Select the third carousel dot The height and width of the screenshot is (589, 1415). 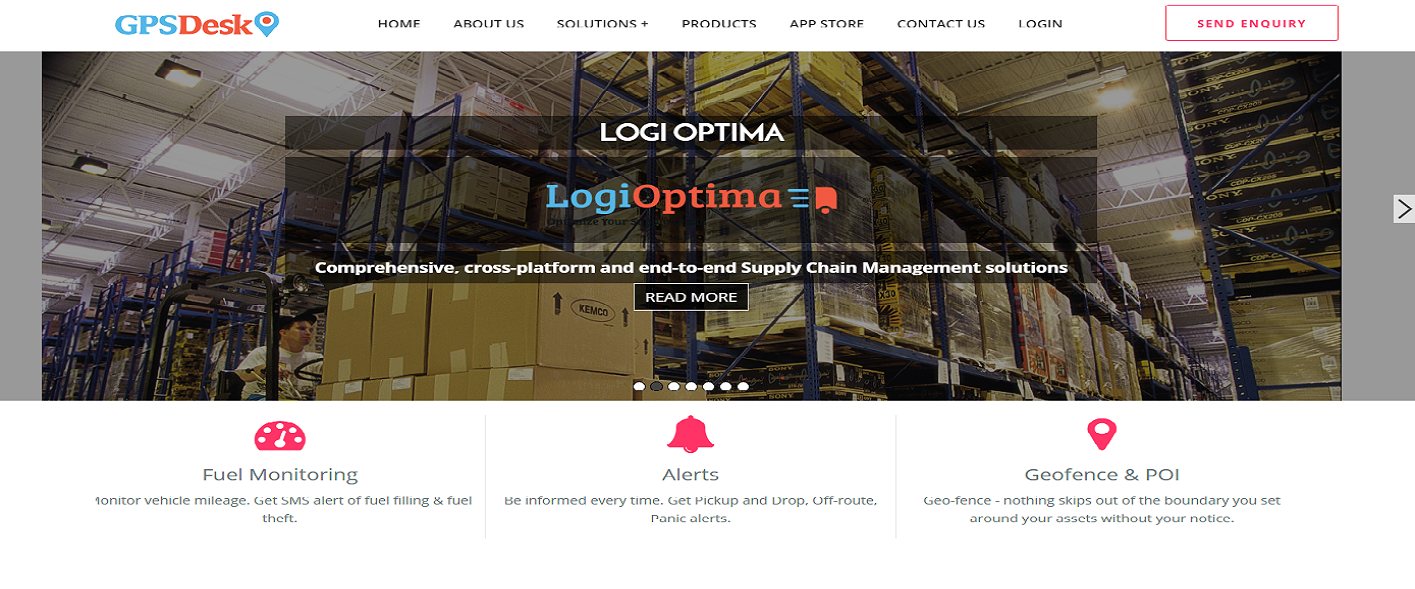coord(674,386)
